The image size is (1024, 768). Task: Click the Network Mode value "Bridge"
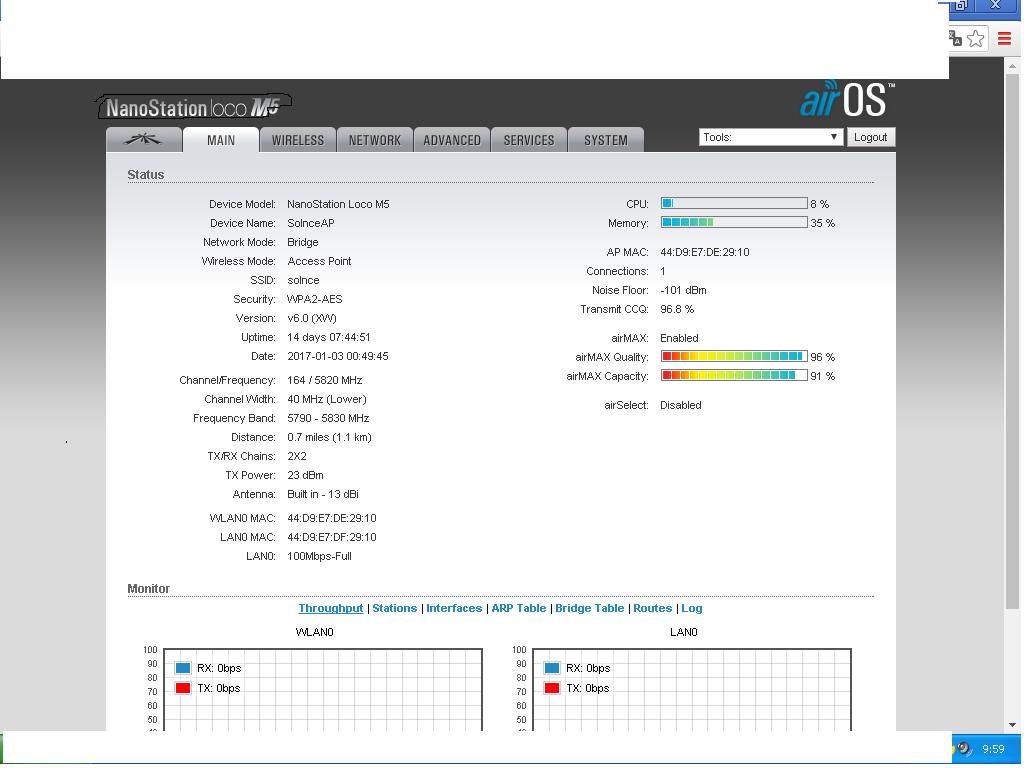click(x=303, y=242)
